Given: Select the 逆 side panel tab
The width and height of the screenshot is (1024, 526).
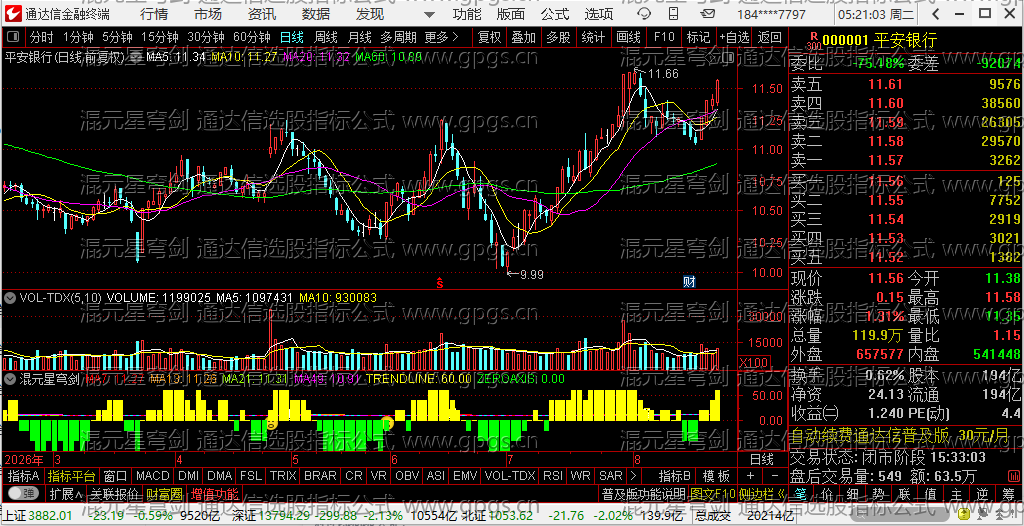Looking at the screenshot, I should coord(982,493).
